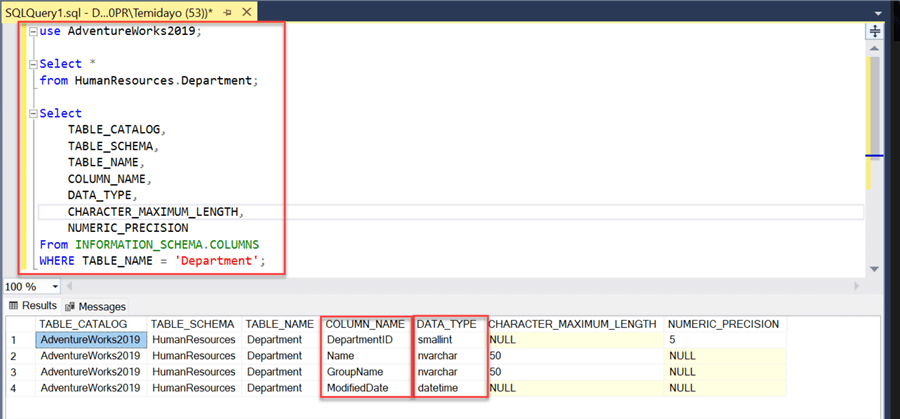The image size is (900, 419).
Task: Click the horizontal scrollbar left arrow
Action: click(70, 286)
